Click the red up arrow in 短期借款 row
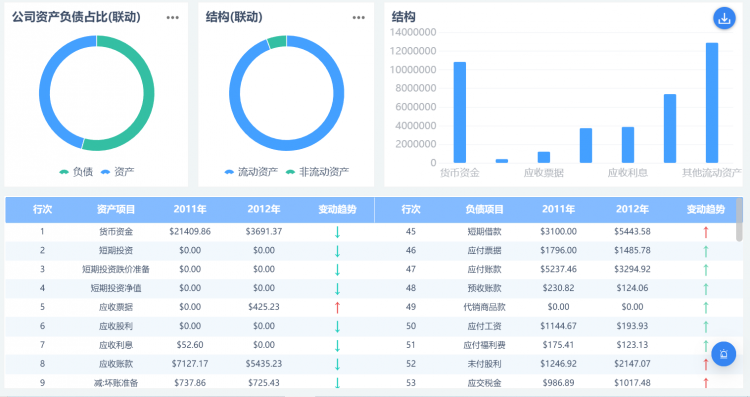The height and width of the screenshot is (397, 750). pyautogui.click(x=706, y=232)
